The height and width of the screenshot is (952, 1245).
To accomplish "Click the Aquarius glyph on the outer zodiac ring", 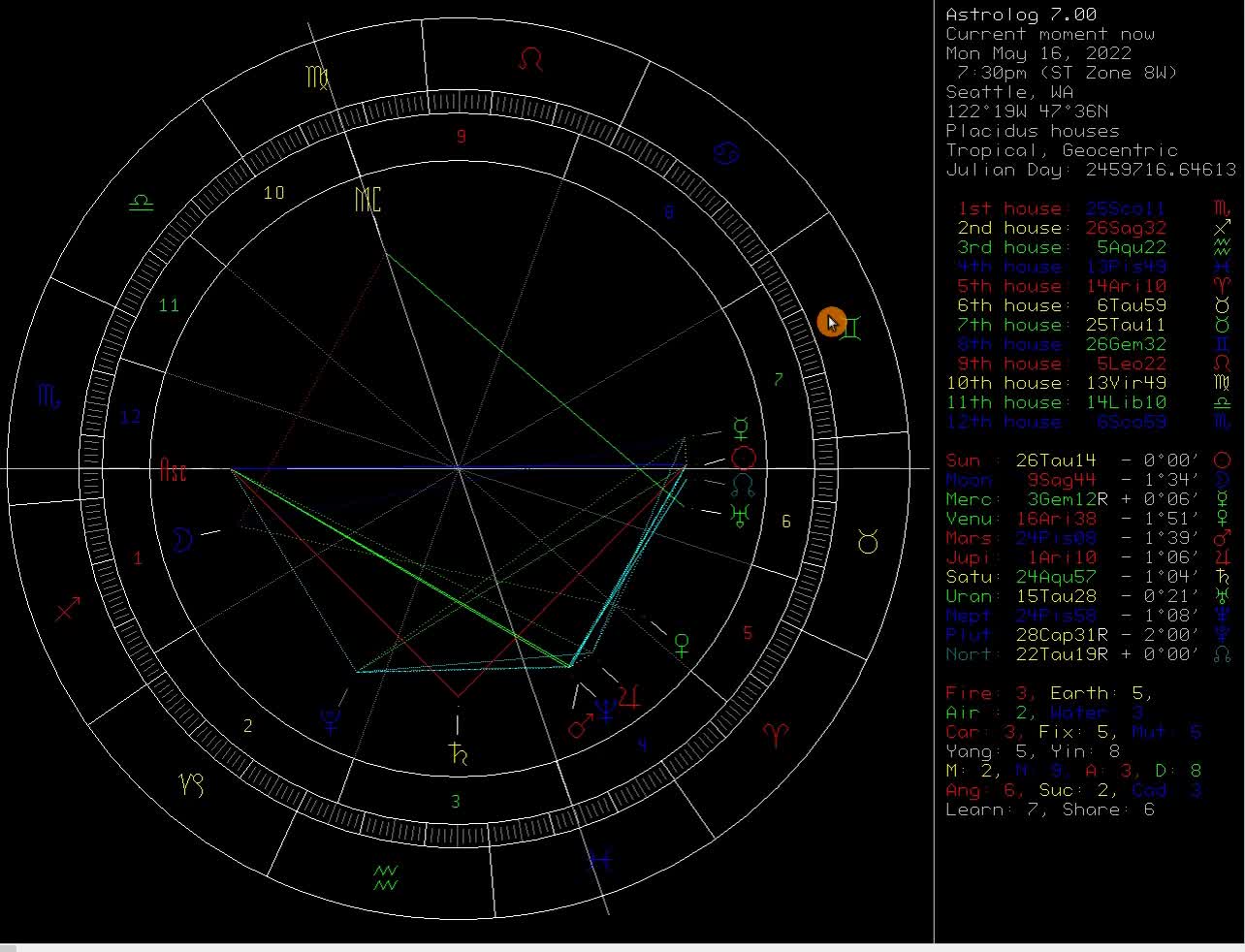I will pos(386,878).
